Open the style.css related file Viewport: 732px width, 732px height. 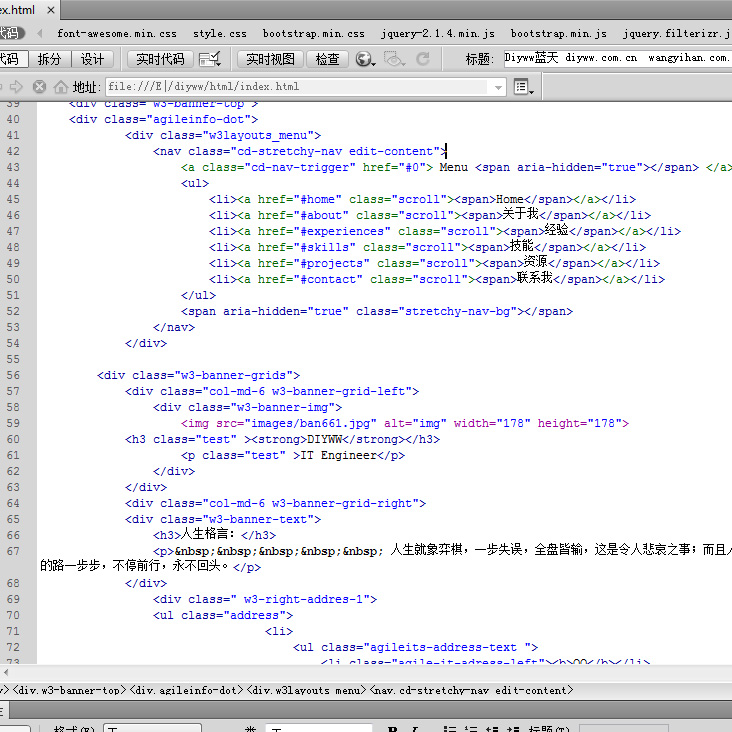(219, 33)
